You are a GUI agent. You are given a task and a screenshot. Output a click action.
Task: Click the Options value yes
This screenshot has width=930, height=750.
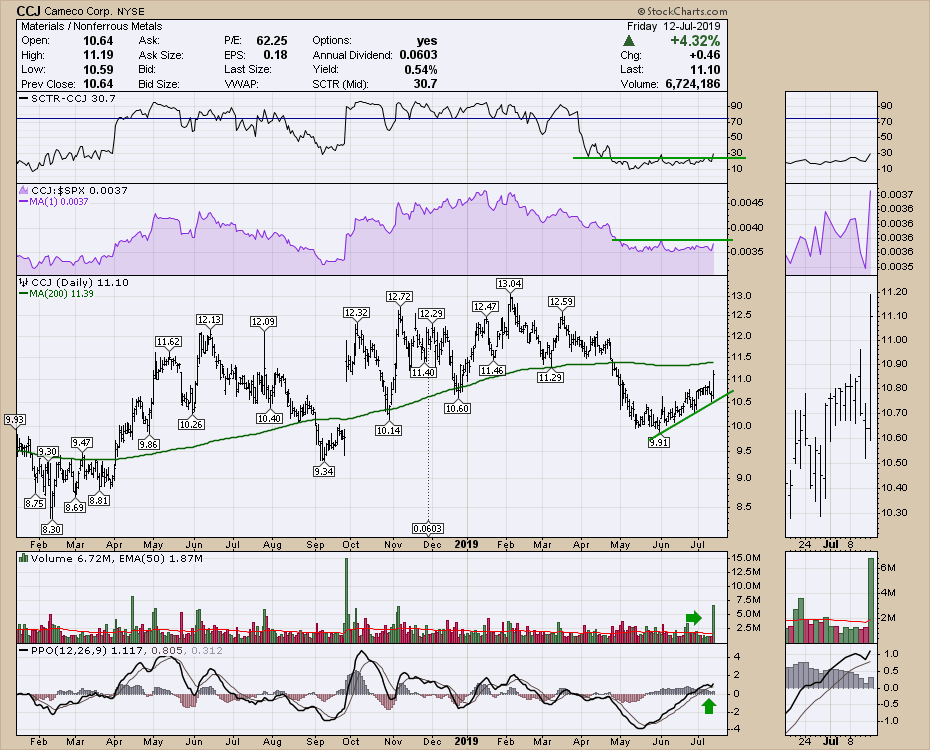click(x=426, y=41)
